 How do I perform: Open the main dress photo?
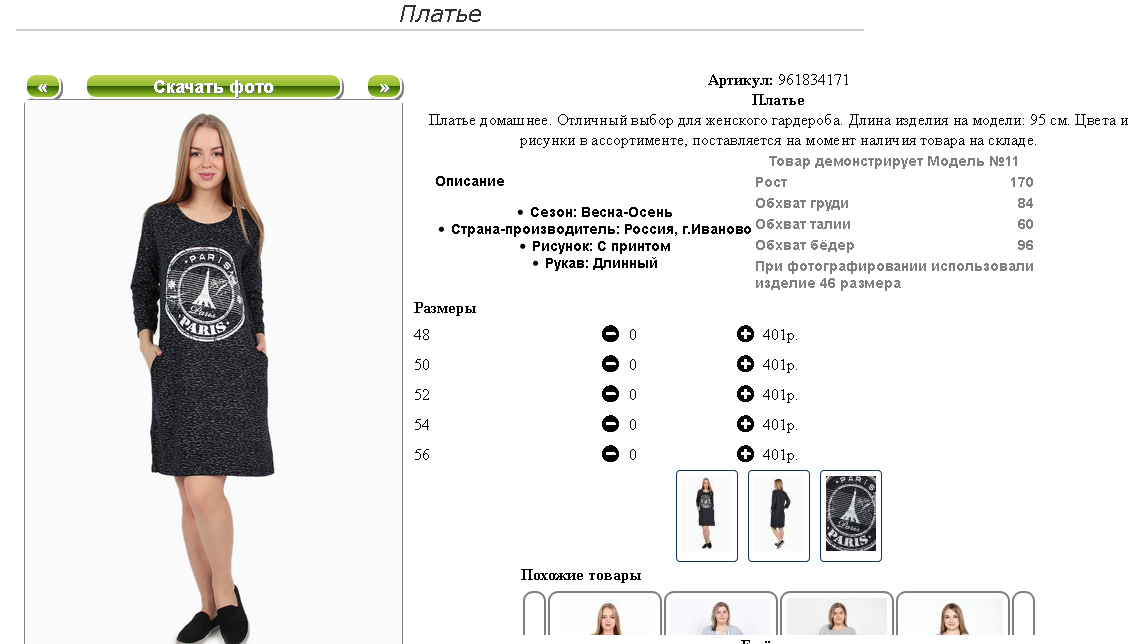click(213, 375)
